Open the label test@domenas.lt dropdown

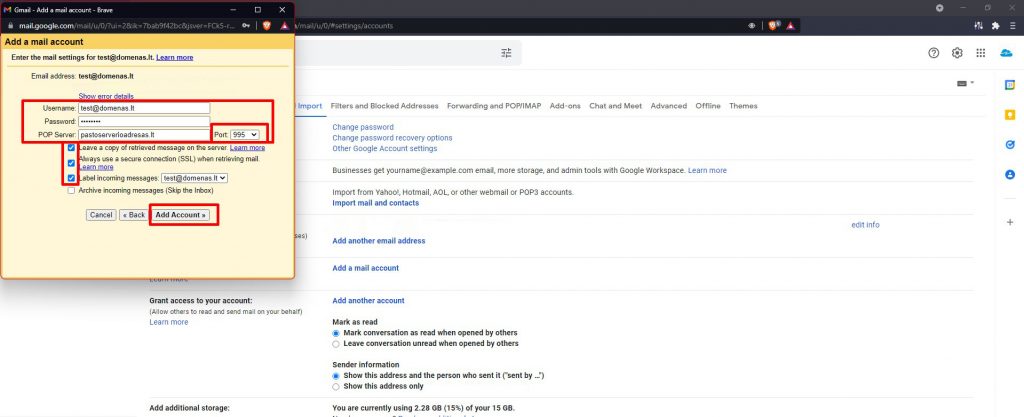point(194,178)
